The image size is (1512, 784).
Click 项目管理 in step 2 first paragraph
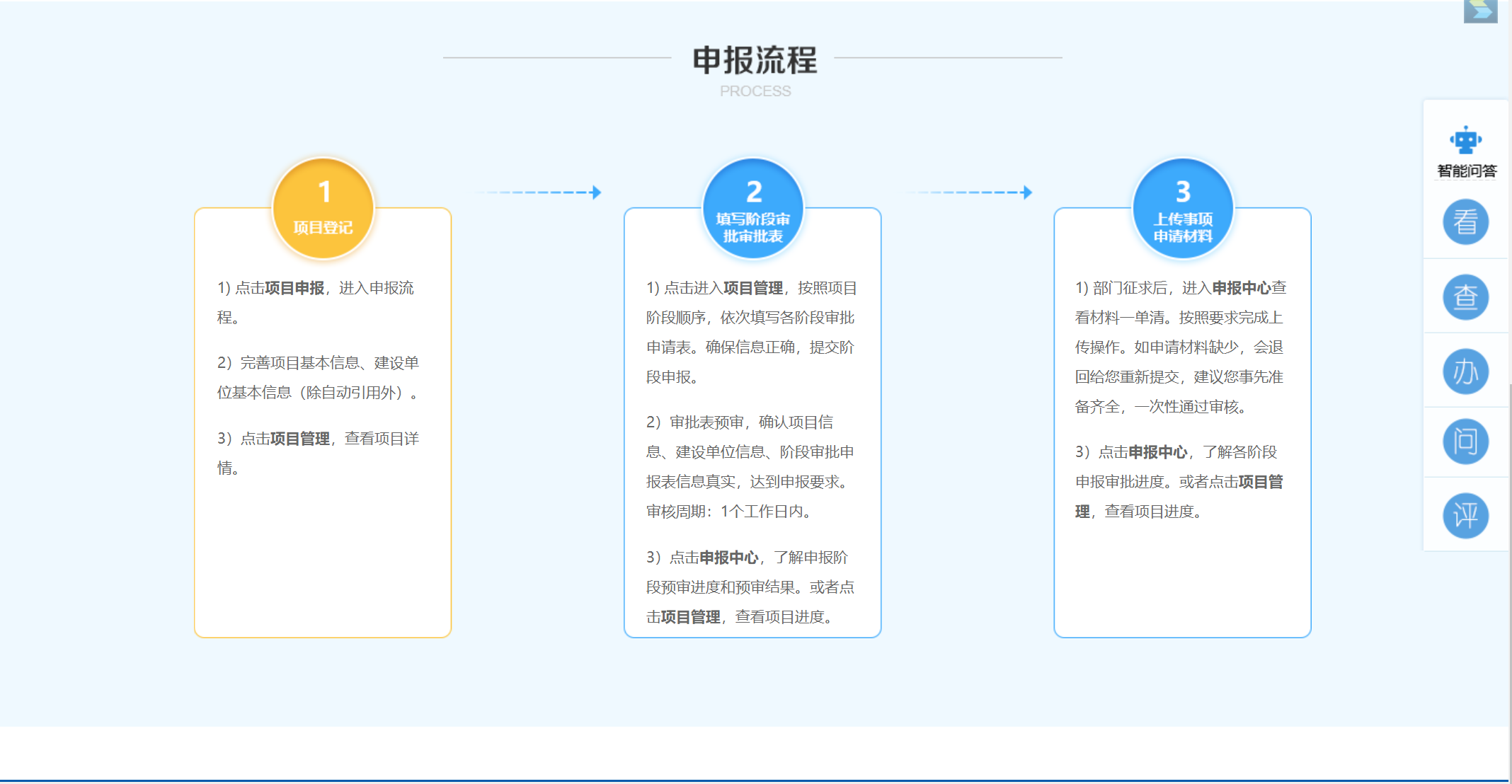[x=753, y=288]
